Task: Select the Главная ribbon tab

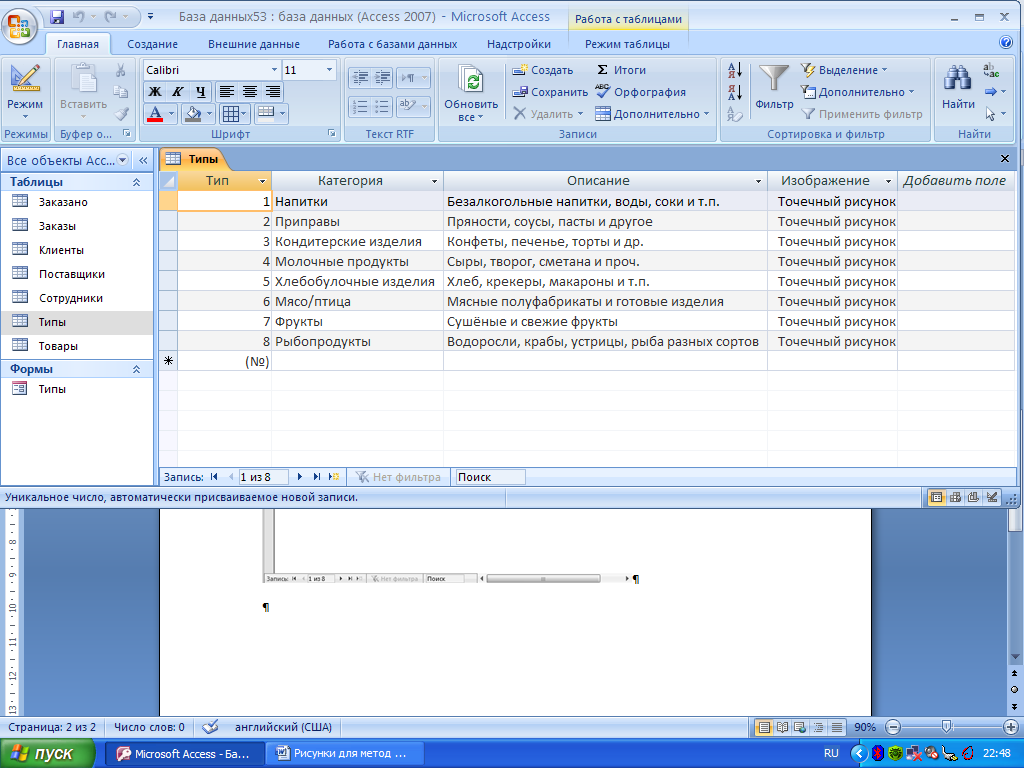Action: (x=78, y=44)
